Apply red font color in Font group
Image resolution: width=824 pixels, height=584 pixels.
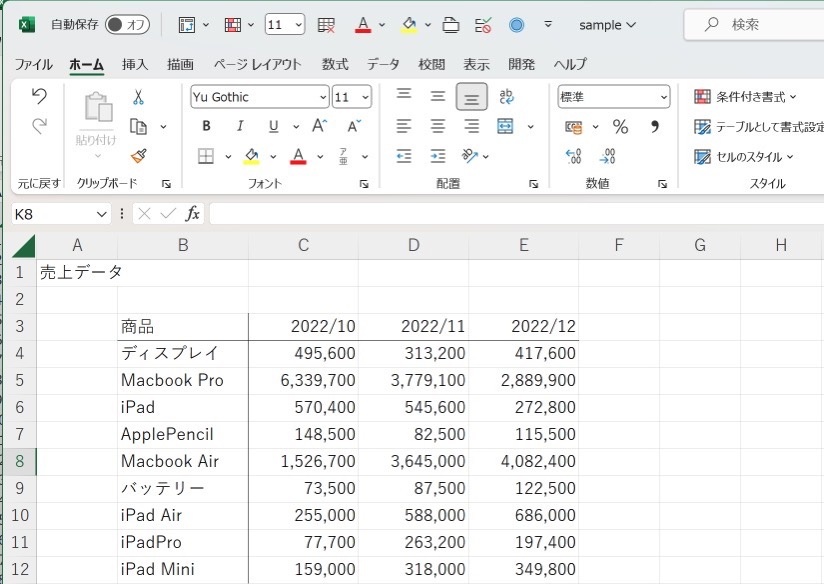point(298,156)
